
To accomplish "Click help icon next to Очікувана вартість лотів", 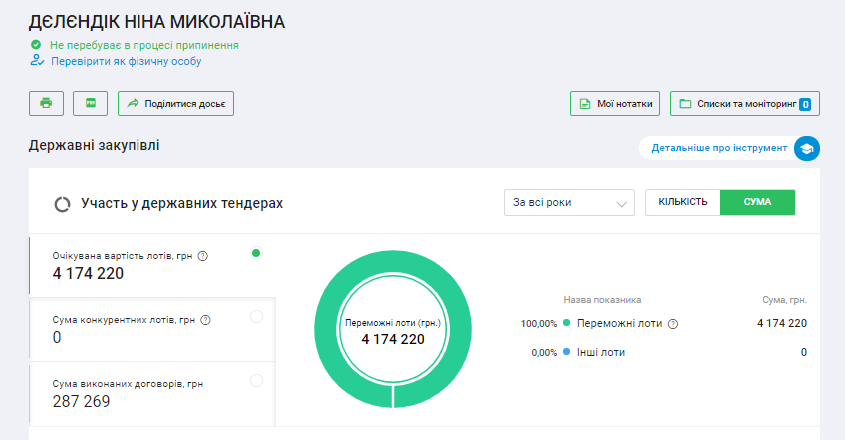I will click(203, 256).
